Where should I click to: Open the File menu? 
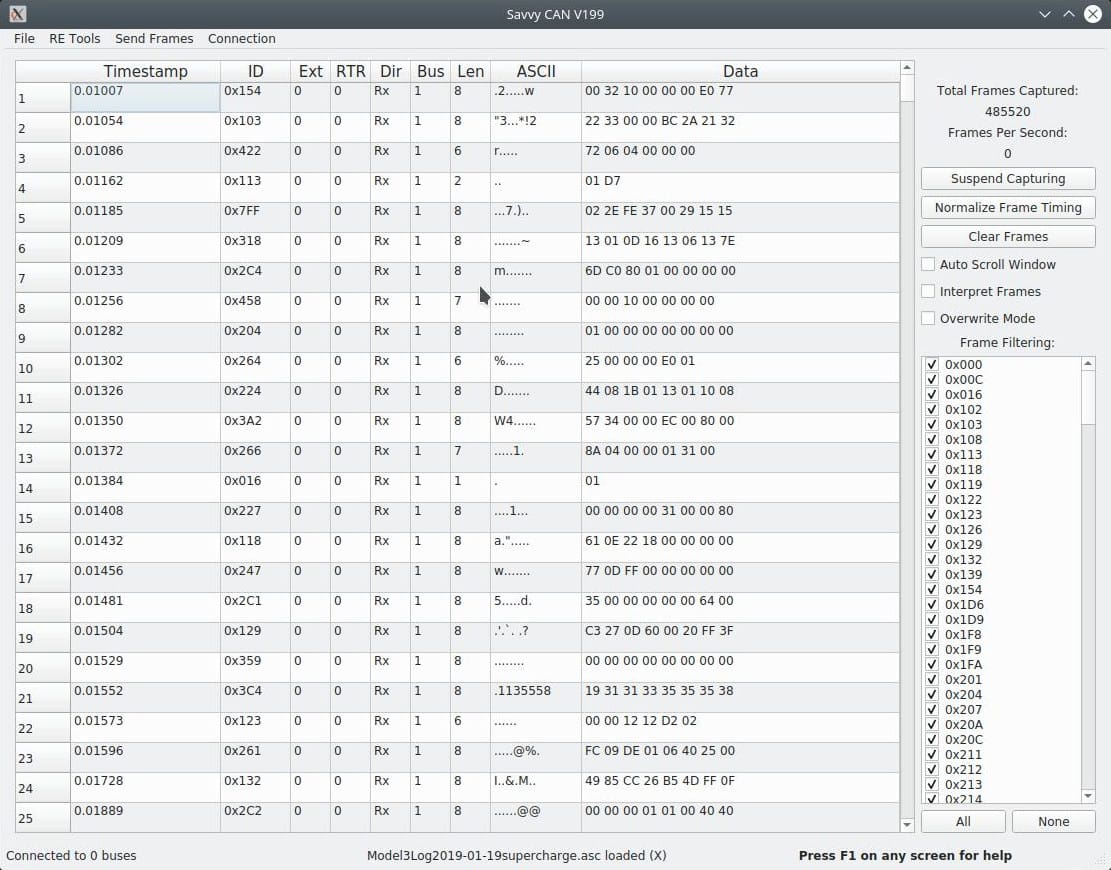[x=24, y=38]
